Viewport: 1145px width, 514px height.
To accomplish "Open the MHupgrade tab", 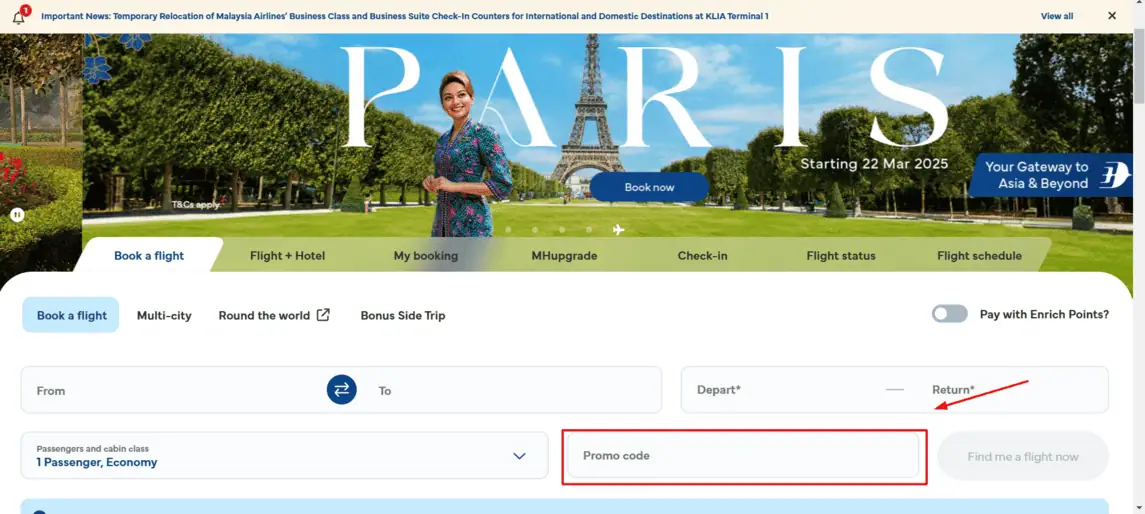I will point(564,256).
